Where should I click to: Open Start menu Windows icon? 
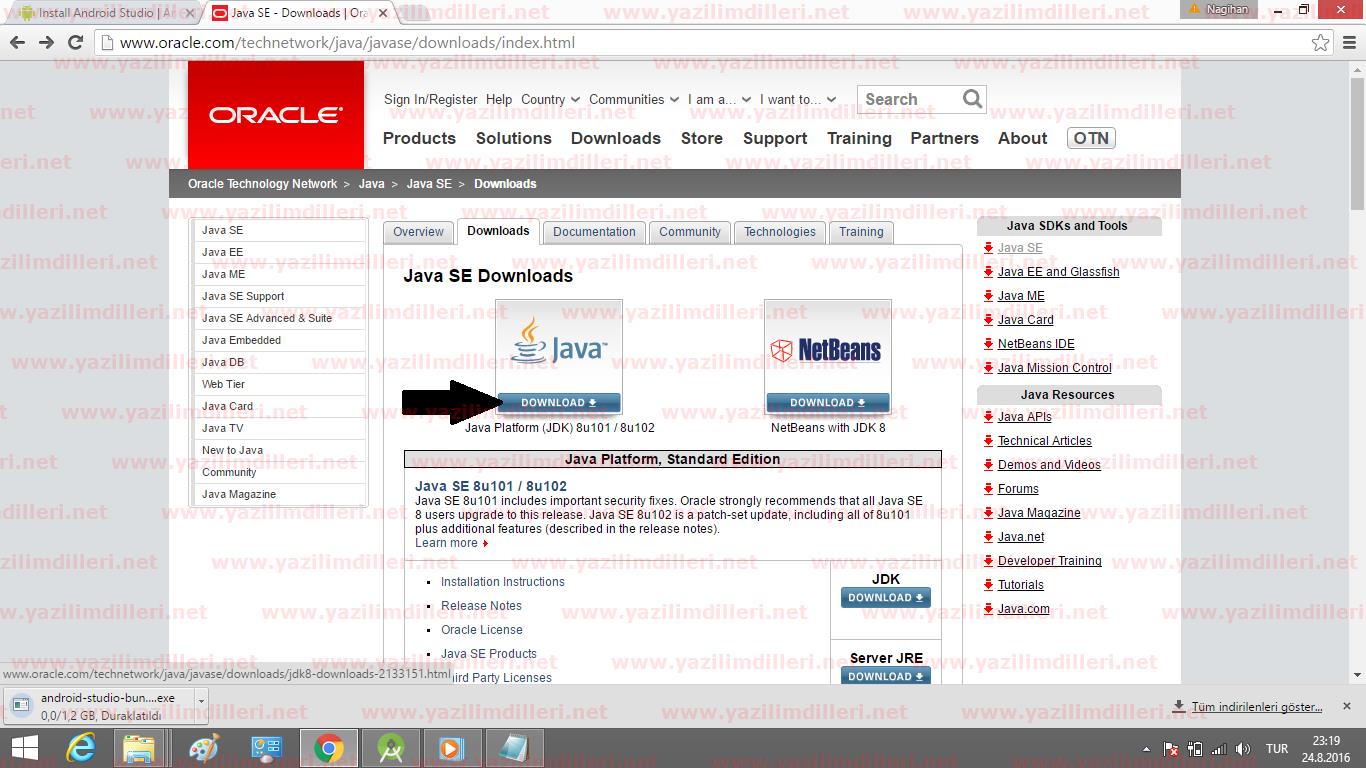click(24, 748)
